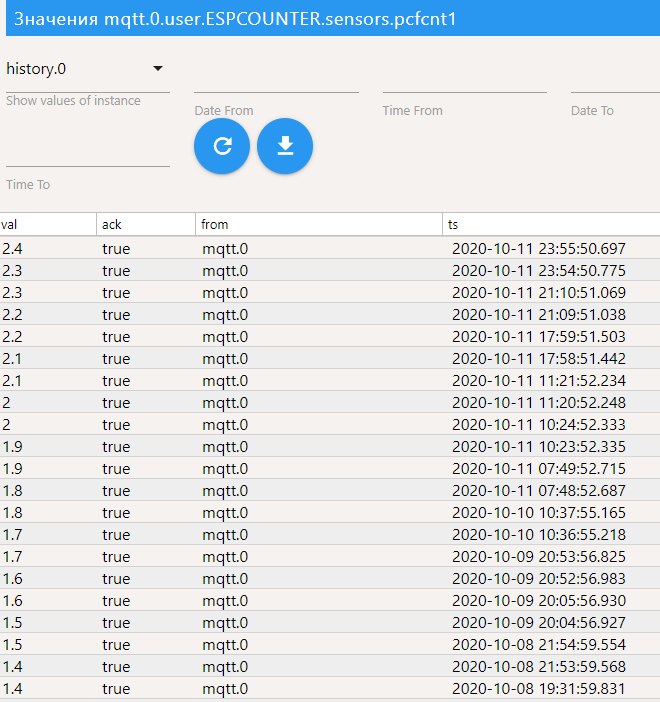Image resolution: width=660 pixels, height=702 pixels.
Task: Select timestamp 2020-10-11 17:58:51.442
Action: tap(539, 358)
